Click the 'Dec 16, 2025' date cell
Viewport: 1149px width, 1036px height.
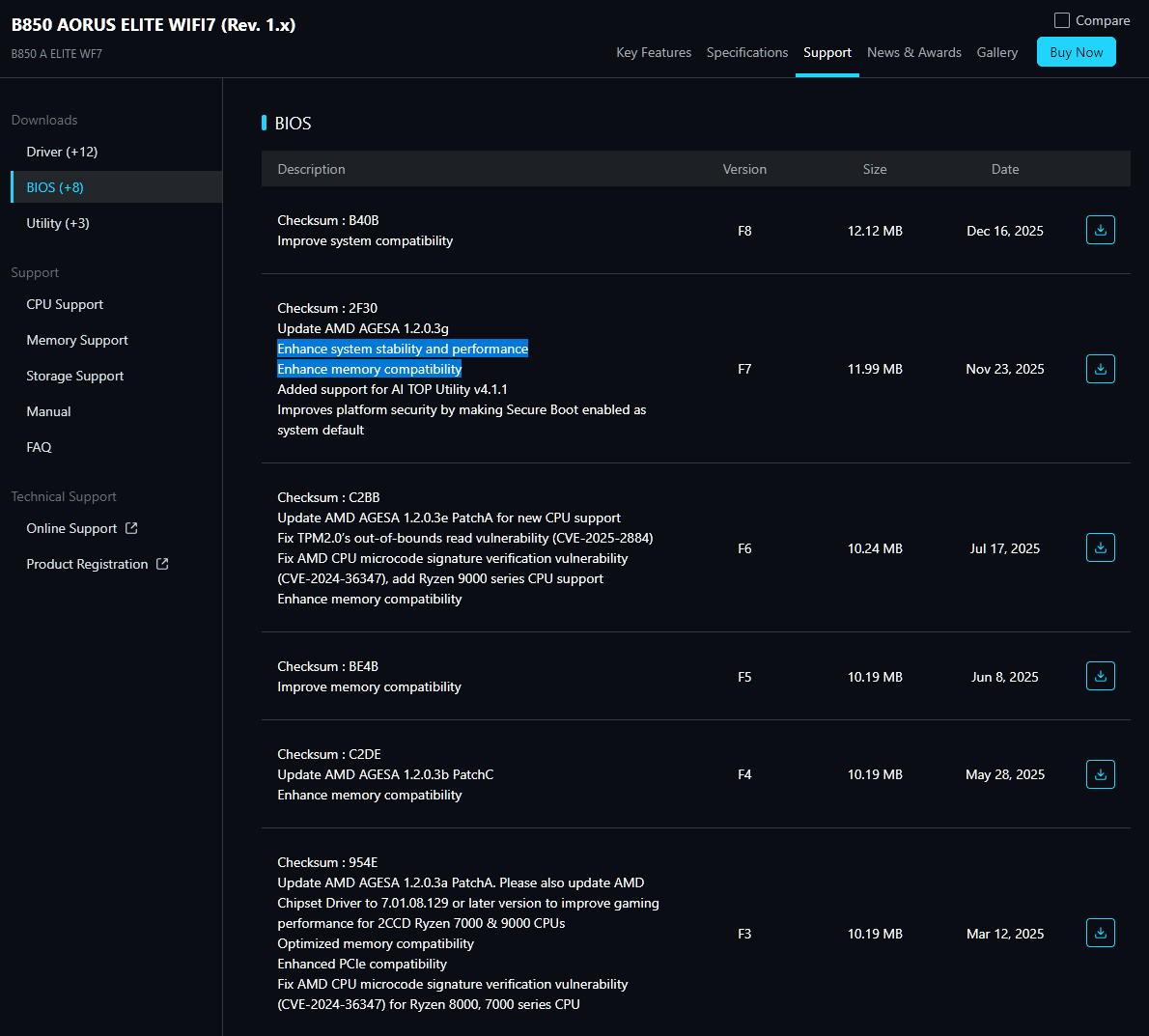click(1004, 231)
